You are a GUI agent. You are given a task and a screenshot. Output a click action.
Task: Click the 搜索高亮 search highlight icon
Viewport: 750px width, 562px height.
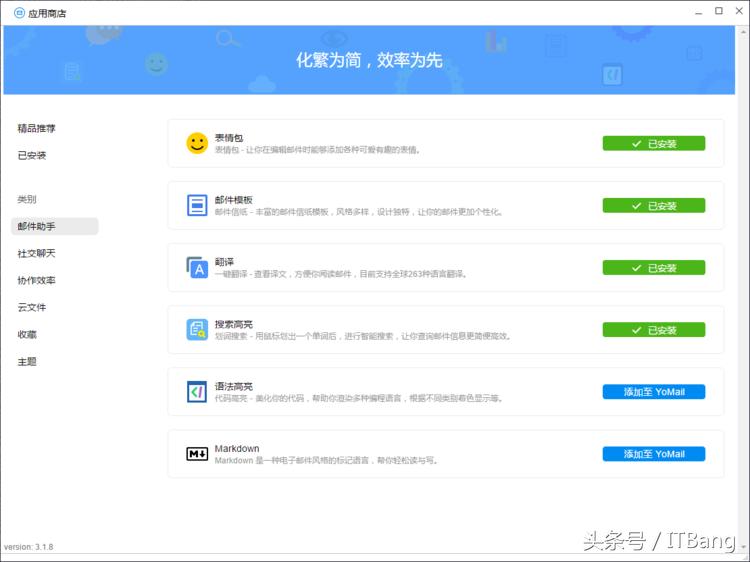coord(197,330)
